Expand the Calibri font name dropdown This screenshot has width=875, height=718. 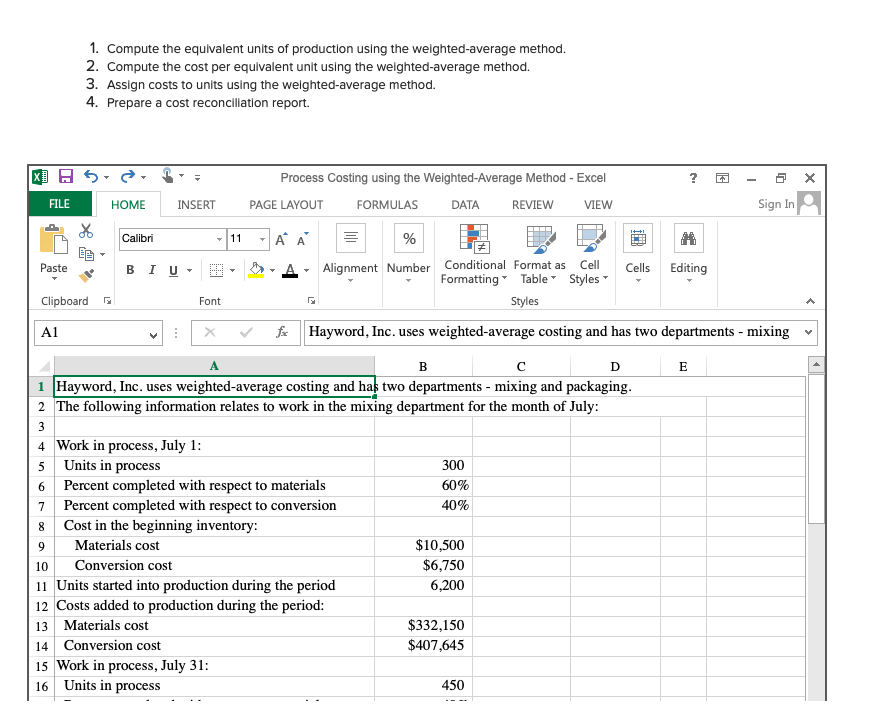coord(219,239)
